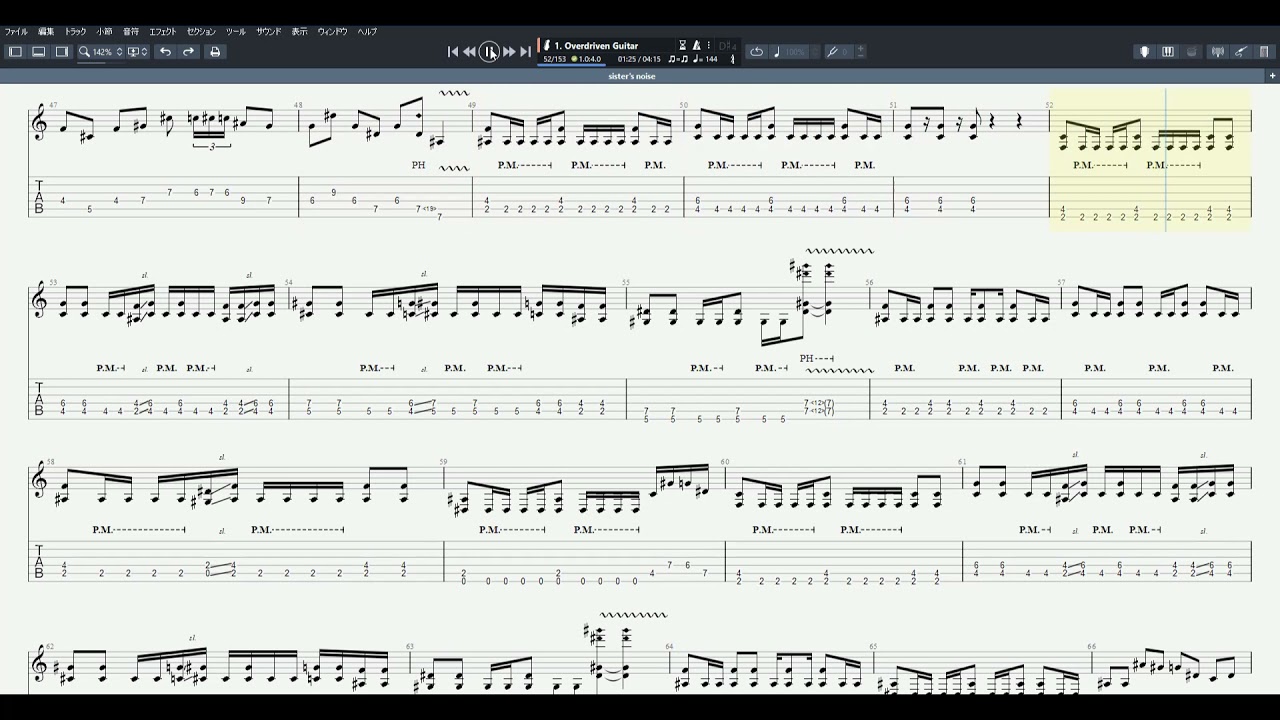Open the セクション menu
Image resolution: width=1280 pixels, height=720 pixels.
coord(201,32)
